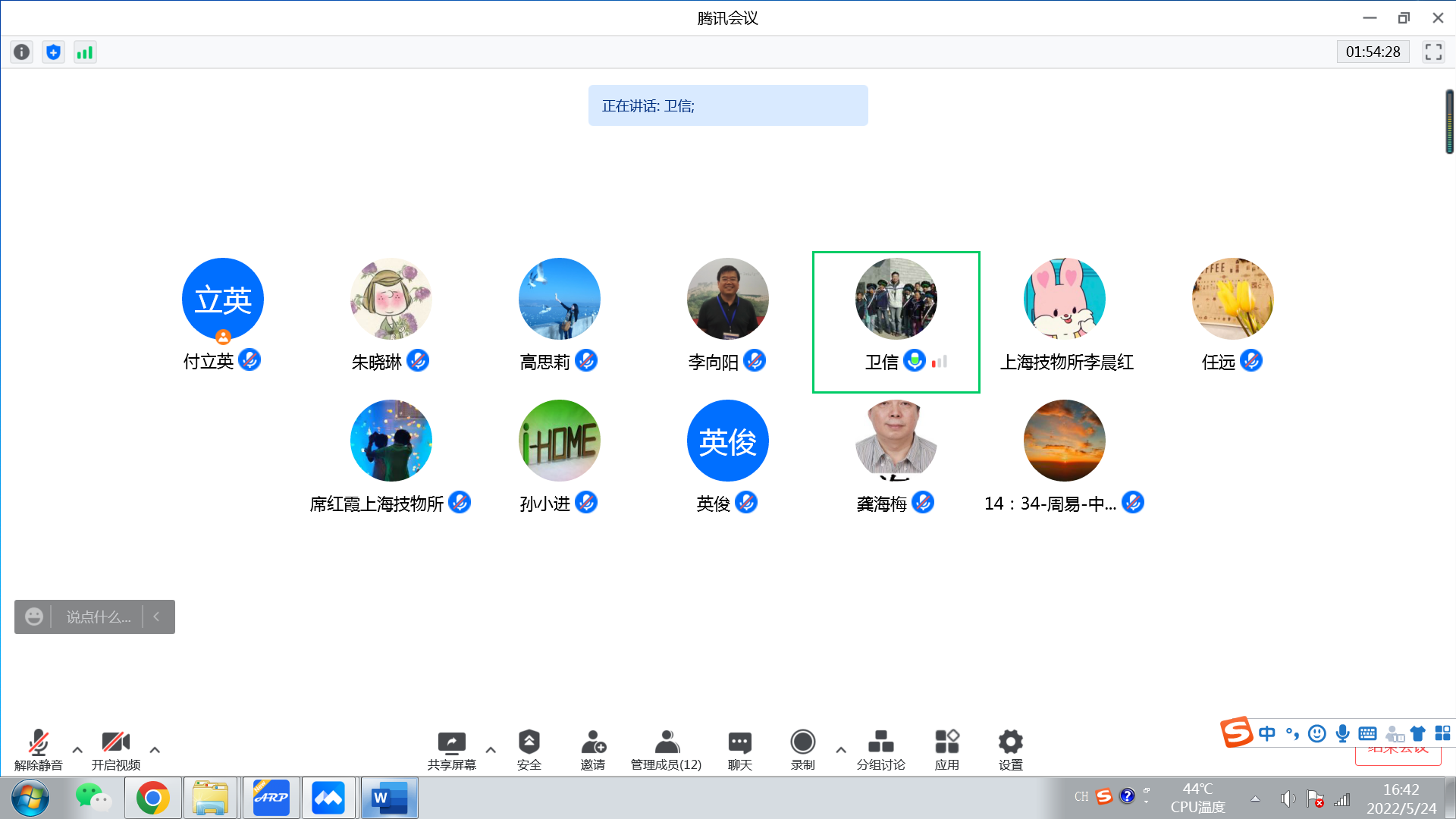
Task: Click the 说点什么 chat input box
Action: tap(99, 617)
